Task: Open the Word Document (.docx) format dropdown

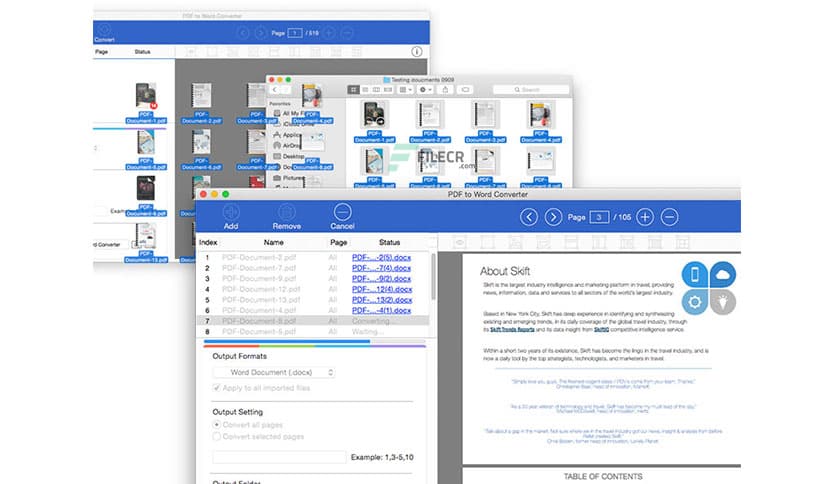Action: point(274,372)
